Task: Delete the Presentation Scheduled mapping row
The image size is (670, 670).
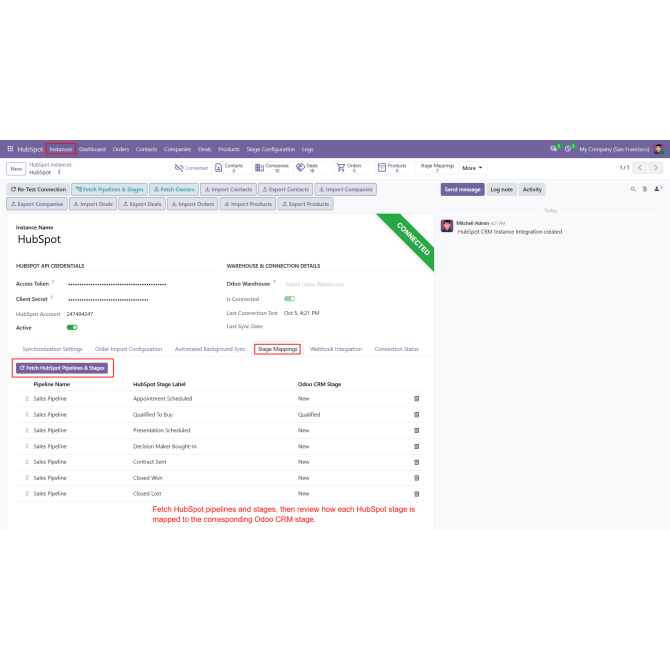Action: [x=417, y=430]
